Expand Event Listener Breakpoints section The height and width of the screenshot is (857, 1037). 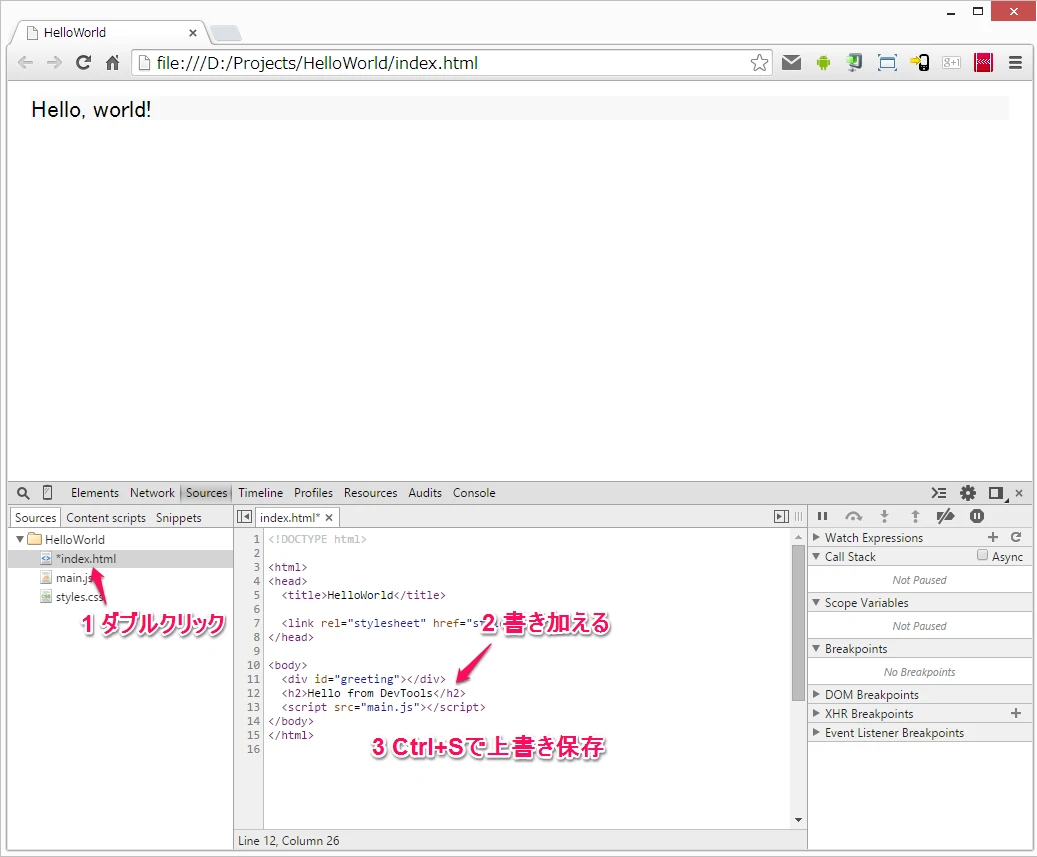(x=816, y=733)
